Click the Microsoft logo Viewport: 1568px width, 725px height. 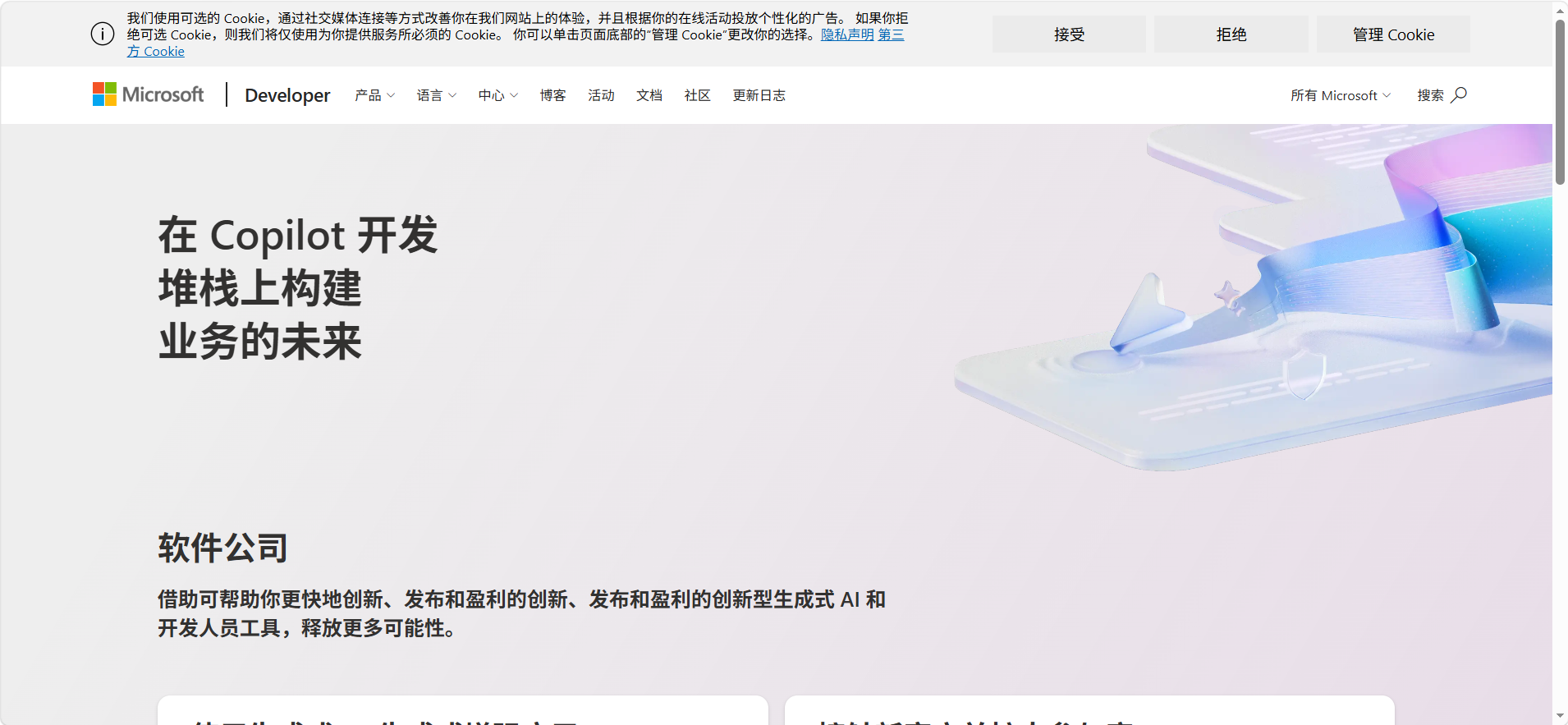[x=148, y=94]
